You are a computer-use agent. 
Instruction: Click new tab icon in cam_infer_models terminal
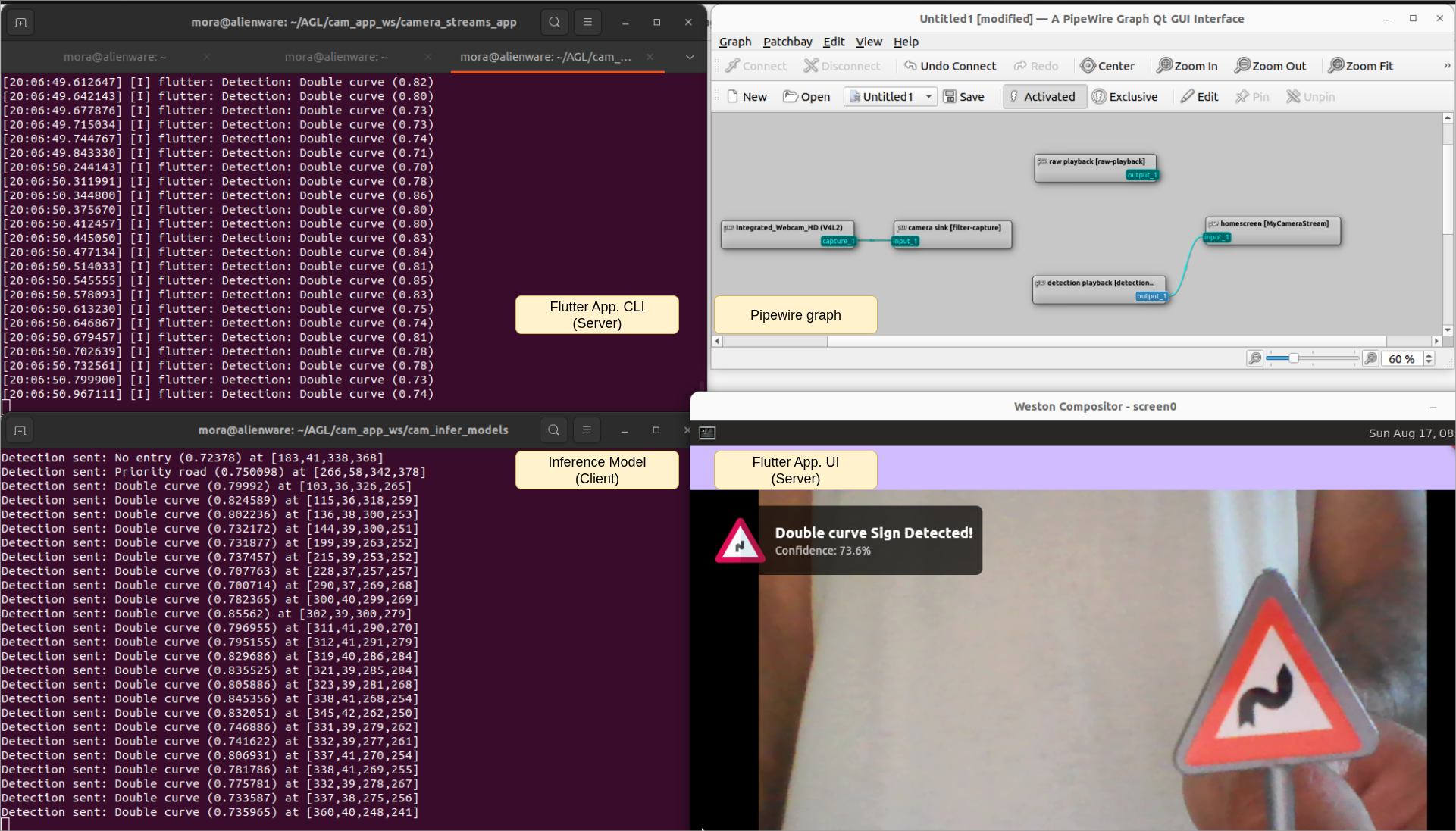coord(20,430)
